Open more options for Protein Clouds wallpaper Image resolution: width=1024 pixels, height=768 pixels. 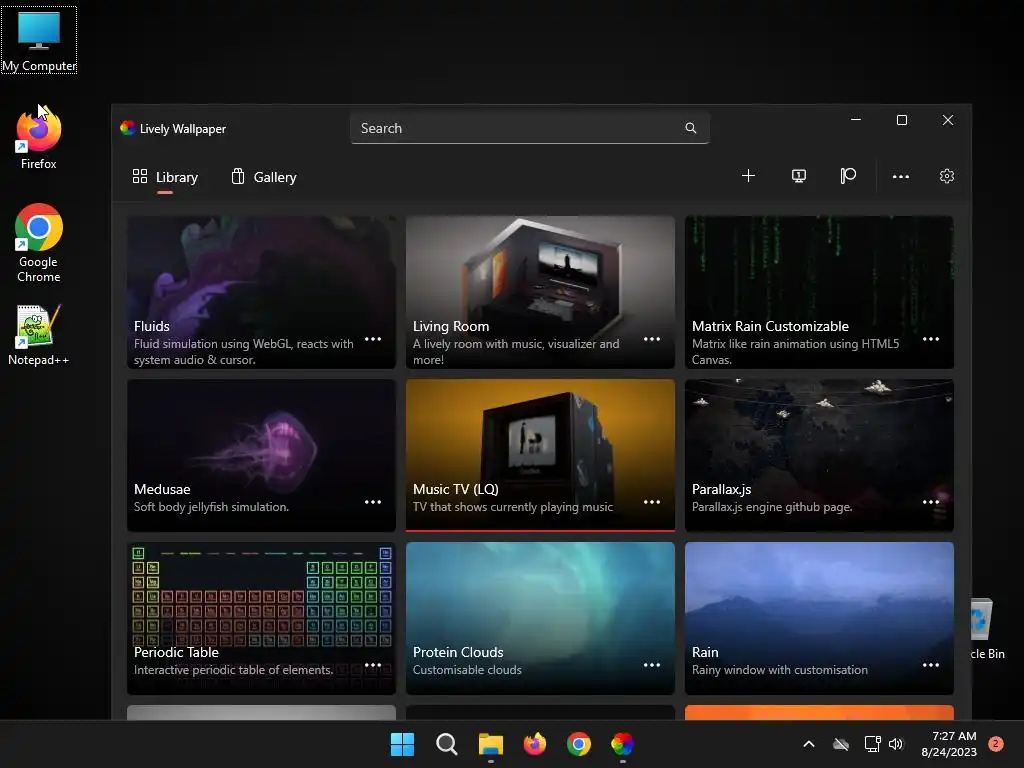click(x=652, y=665)
